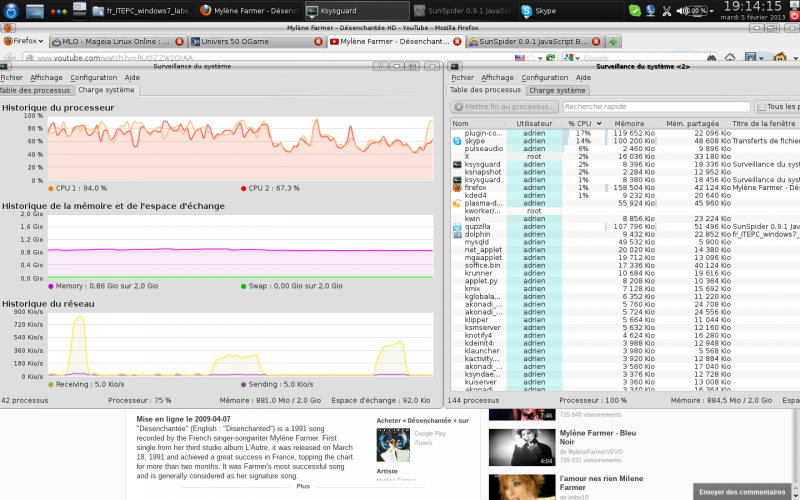Switch to Charge système tab in window <2>
The width and height of the screenshot is (800, 500).
tap(557, 90)
